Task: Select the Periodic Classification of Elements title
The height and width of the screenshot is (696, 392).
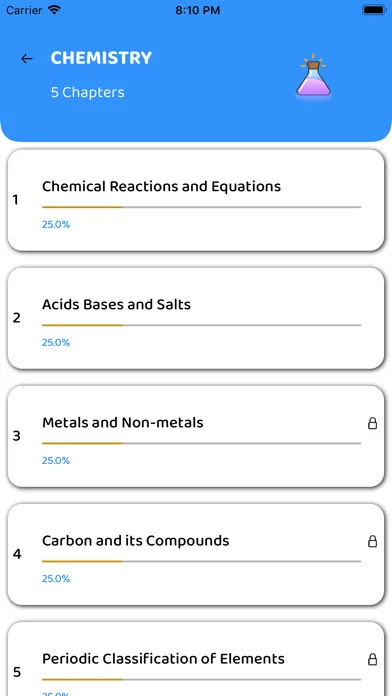Action: 163,659
